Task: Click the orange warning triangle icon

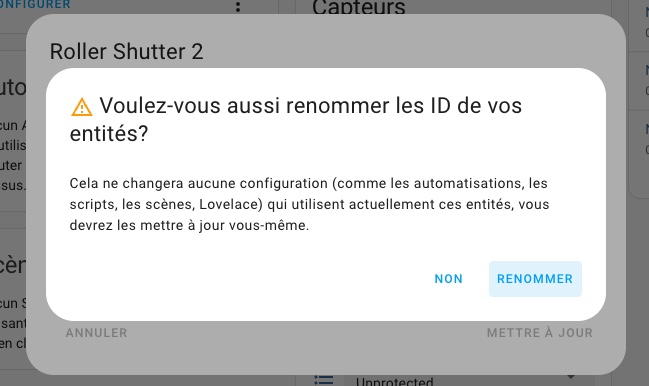Action: (82, 107)
